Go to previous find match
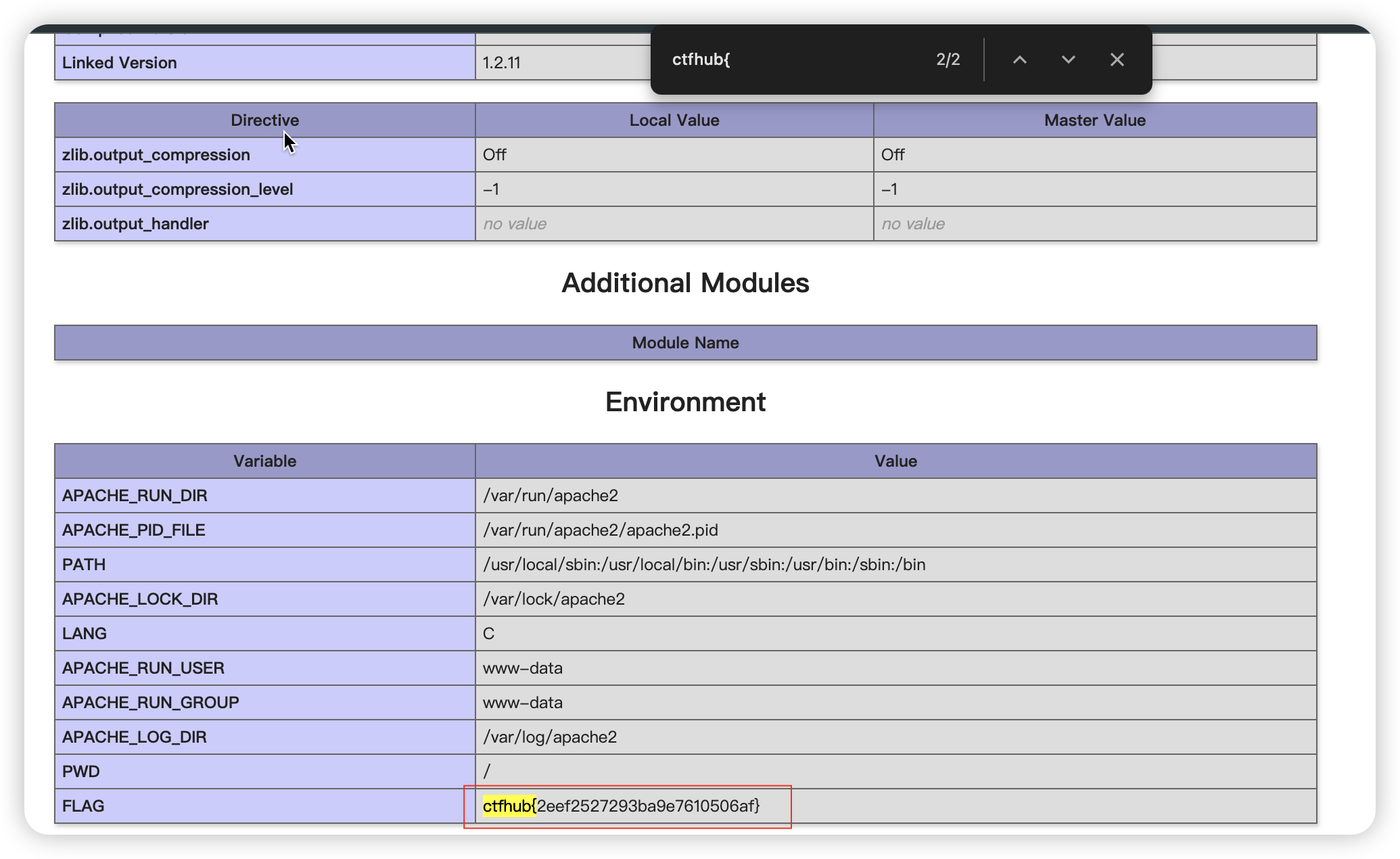The width and height of the screenshot is (1400, 859). pyautogui.click(x=1019, y=60)
